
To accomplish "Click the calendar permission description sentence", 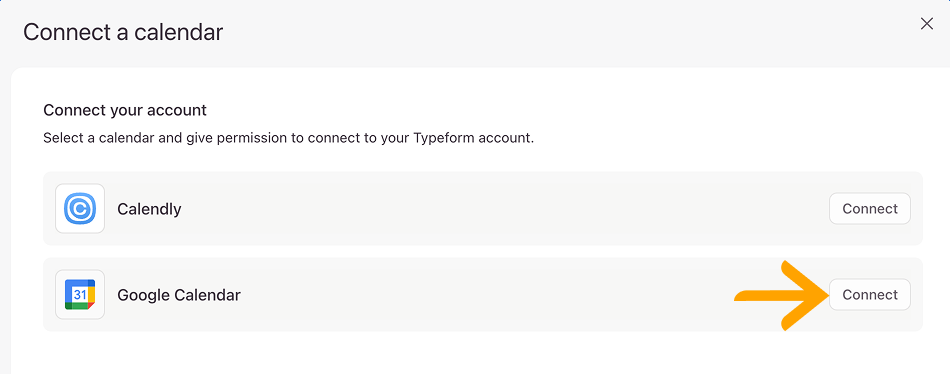I will pos(288,138).
